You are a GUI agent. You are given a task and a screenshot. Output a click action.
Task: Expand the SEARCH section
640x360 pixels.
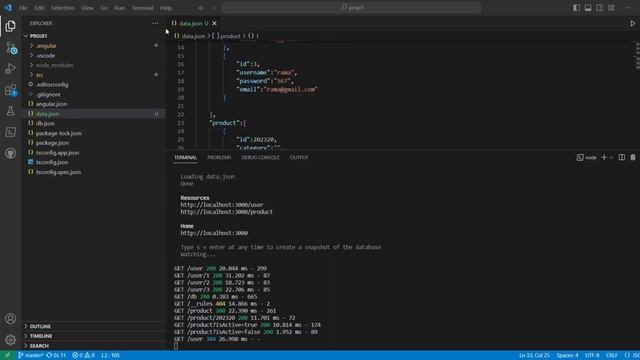[93, 346]
